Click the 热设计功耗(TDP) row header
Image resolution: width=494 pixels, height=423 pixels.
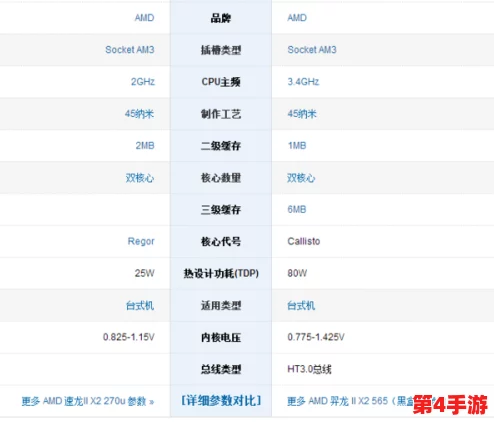pos(221,273)
